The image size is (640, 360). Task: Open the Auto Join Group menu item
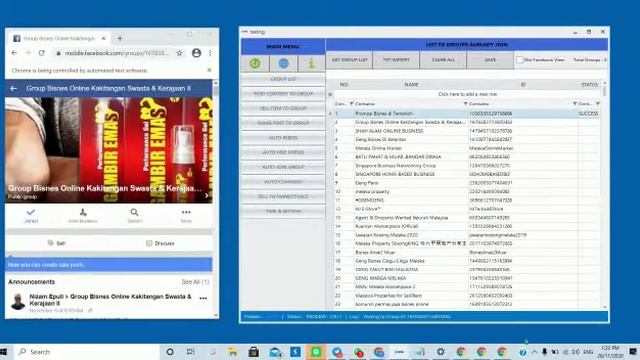pos(283,167)
